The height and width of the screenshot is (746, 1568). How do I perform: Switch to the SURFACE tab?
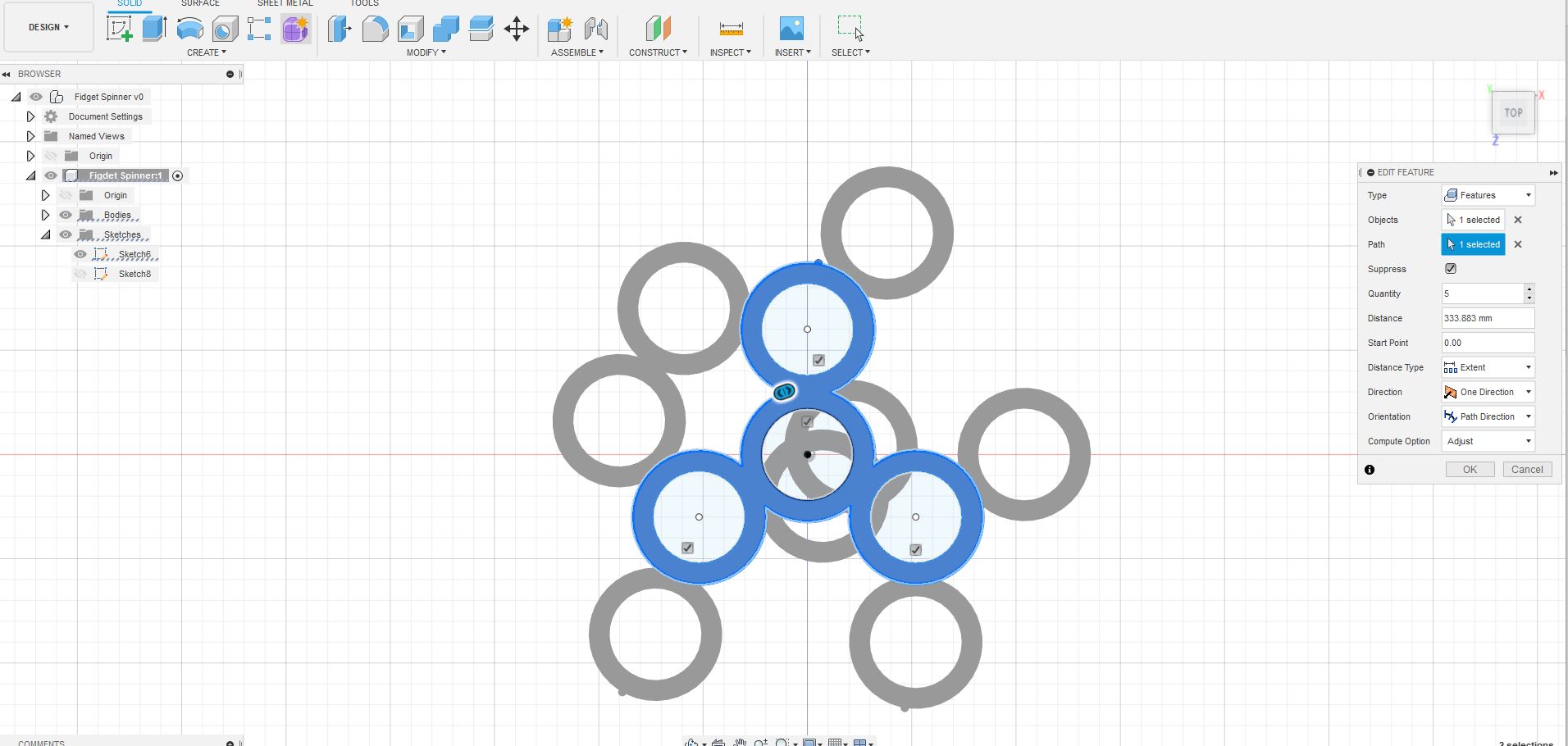click(200, 3)
